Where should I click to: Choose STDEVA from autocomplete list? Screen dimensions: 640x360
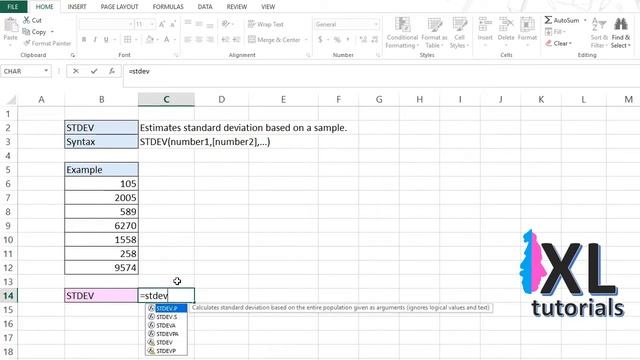(x=167, y=325)
